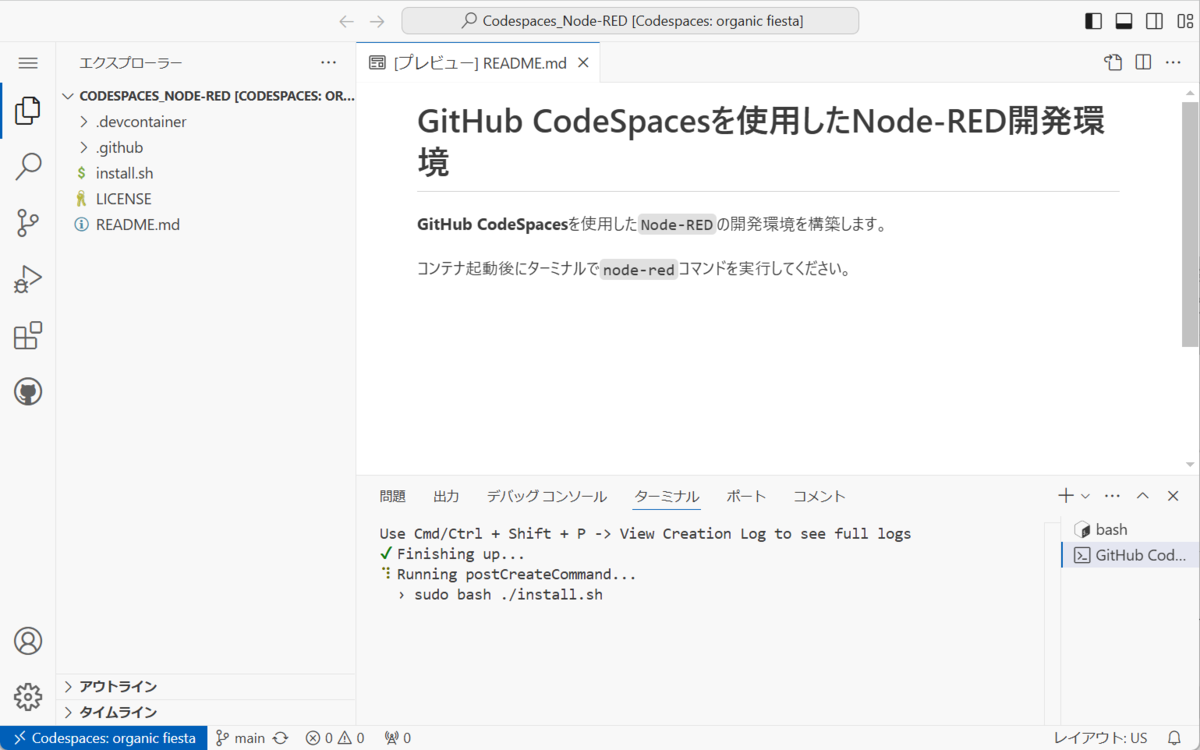Switch to the 問題 panel tab
This screenshot has width=1200, height=750.
coord(393,496)
